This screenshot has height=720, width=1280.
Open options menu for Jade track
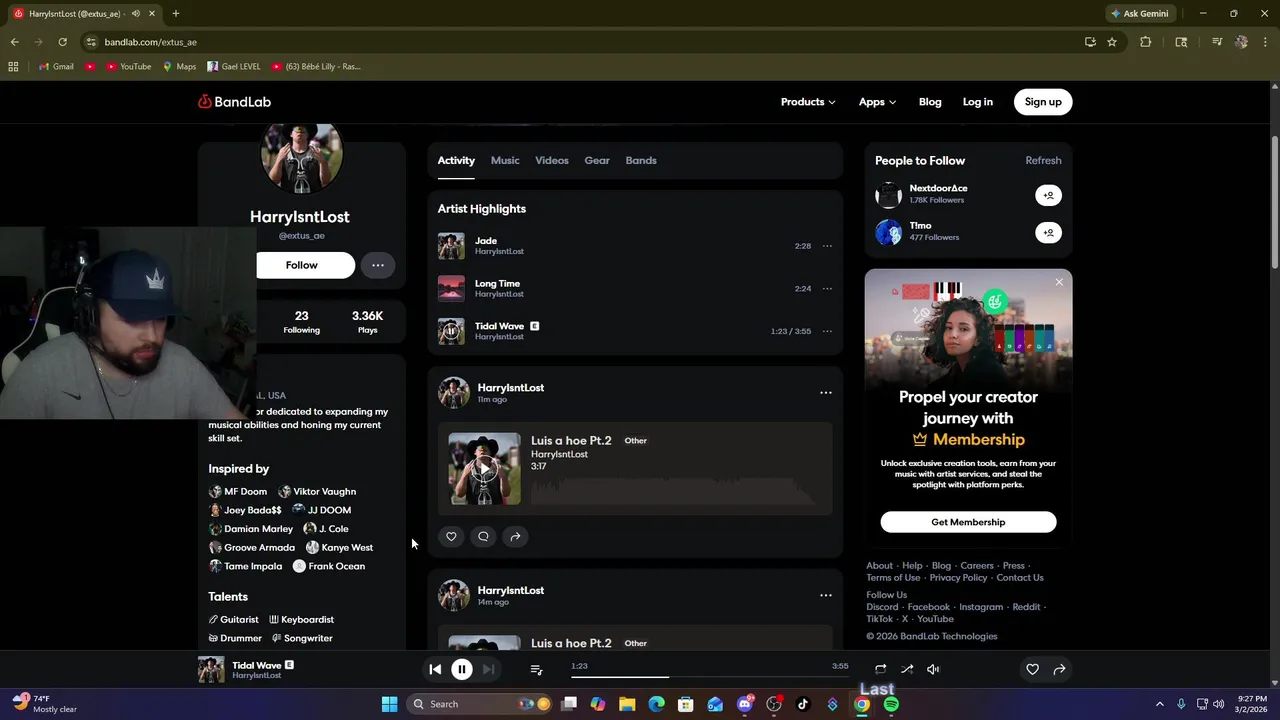click(x=827, y=246)
